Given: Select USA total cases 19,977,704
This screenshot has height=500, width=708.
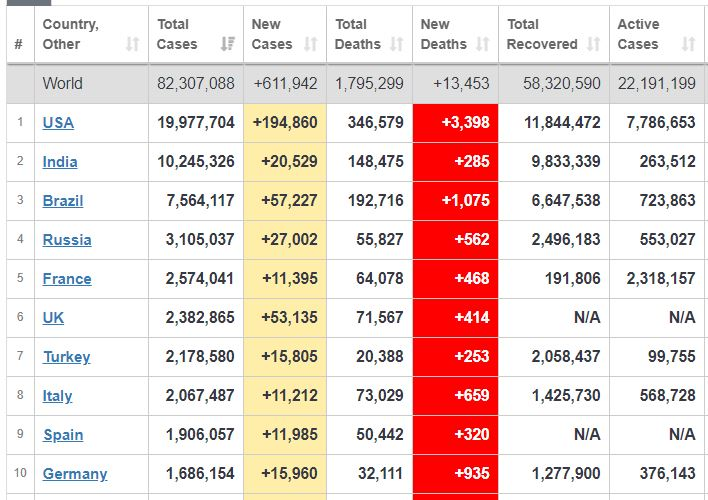Looking at the screenshot, I should [196, 122].
